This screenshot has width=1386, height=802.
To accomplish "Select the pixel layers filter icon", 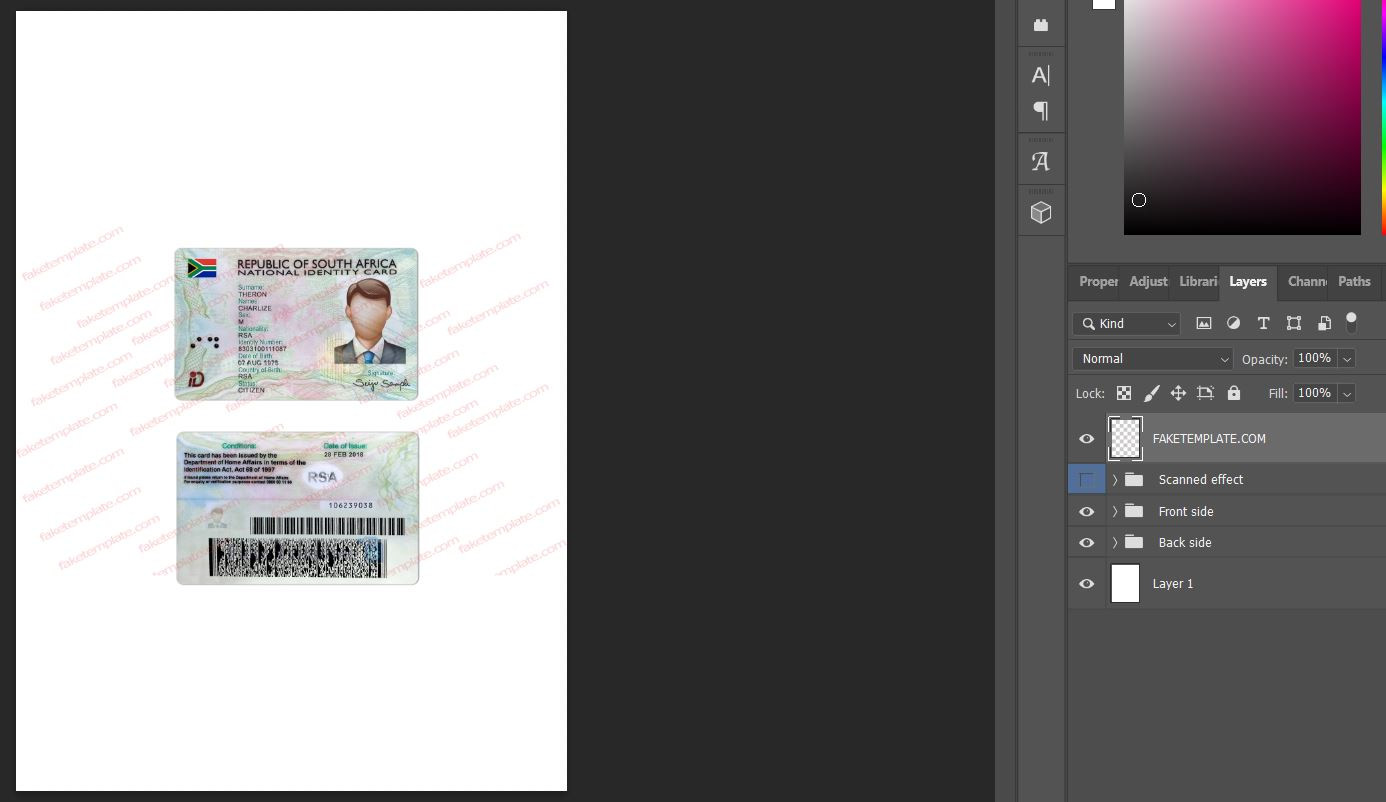I will click(1204, 323).
